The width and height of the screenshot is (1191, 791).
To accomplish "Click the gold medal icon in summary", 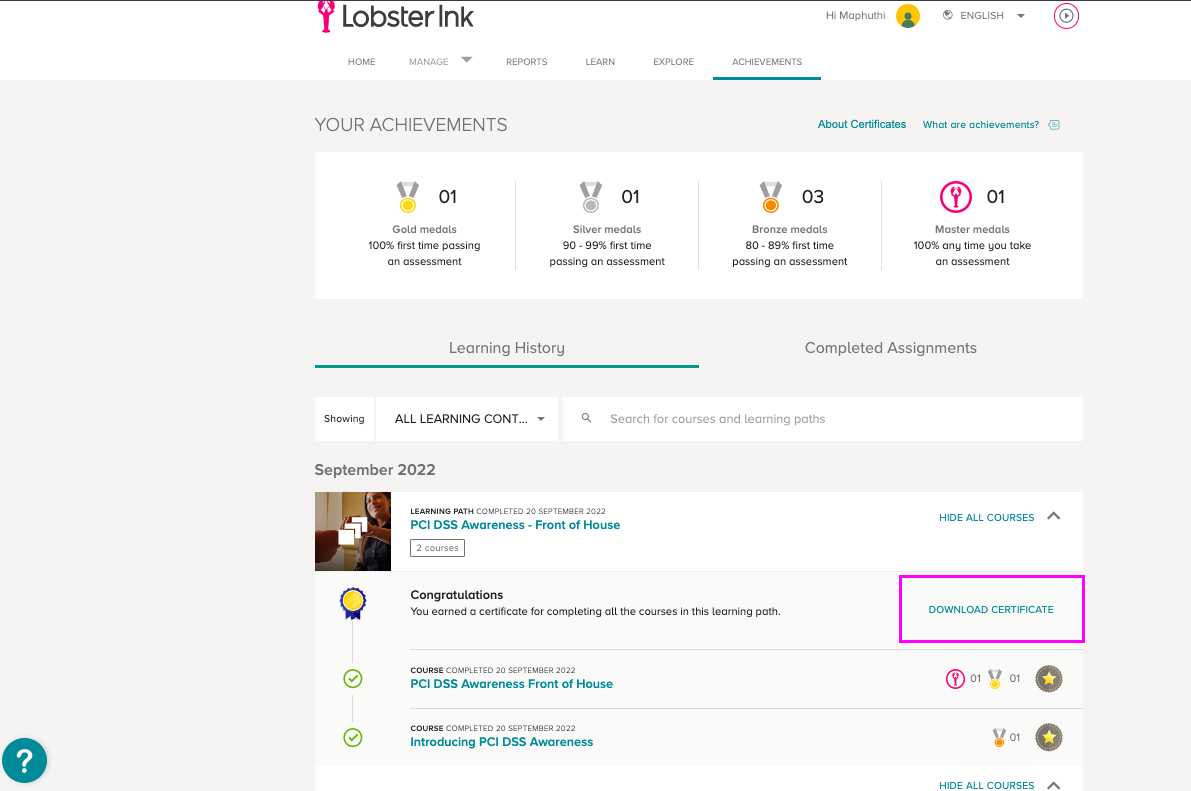I will [408, 197].
